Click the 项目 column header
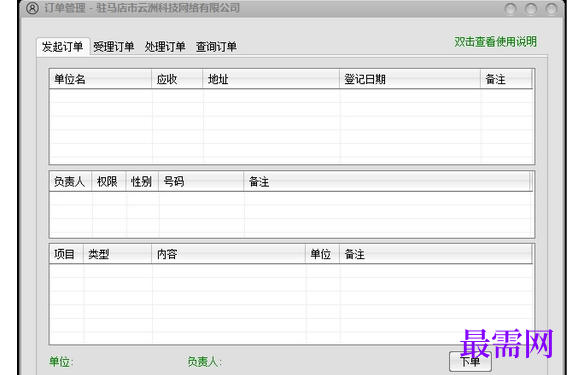572x375 pixels. [66, 254]
